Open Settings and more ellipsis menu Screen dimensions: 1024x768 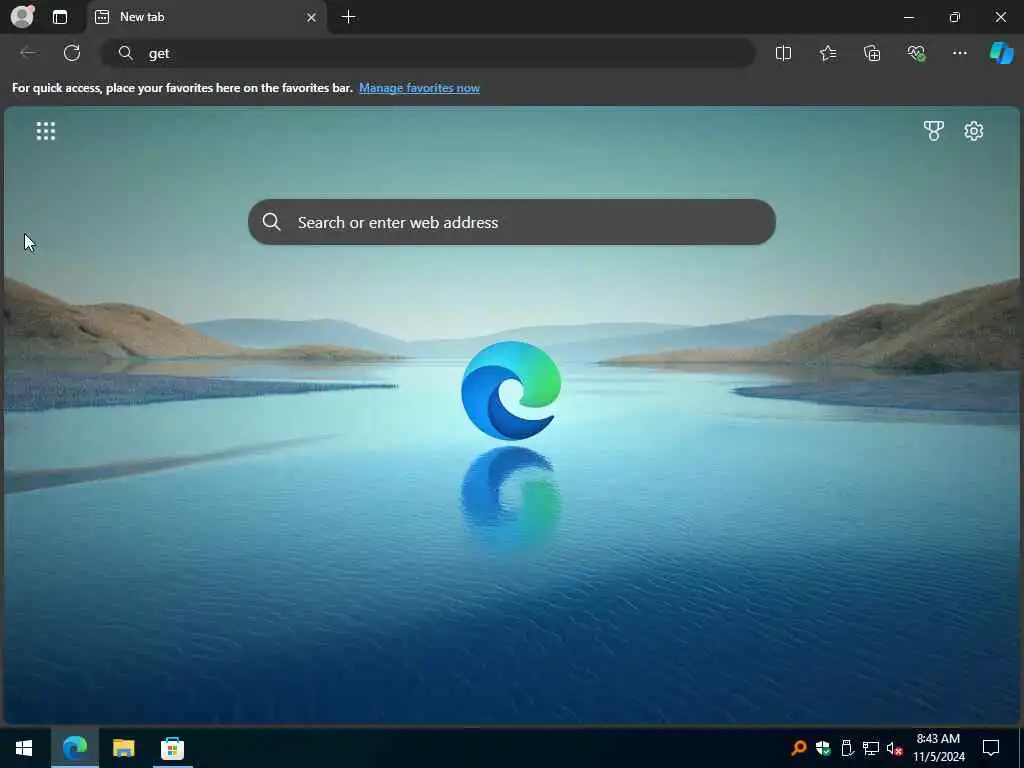click(959, 53)
